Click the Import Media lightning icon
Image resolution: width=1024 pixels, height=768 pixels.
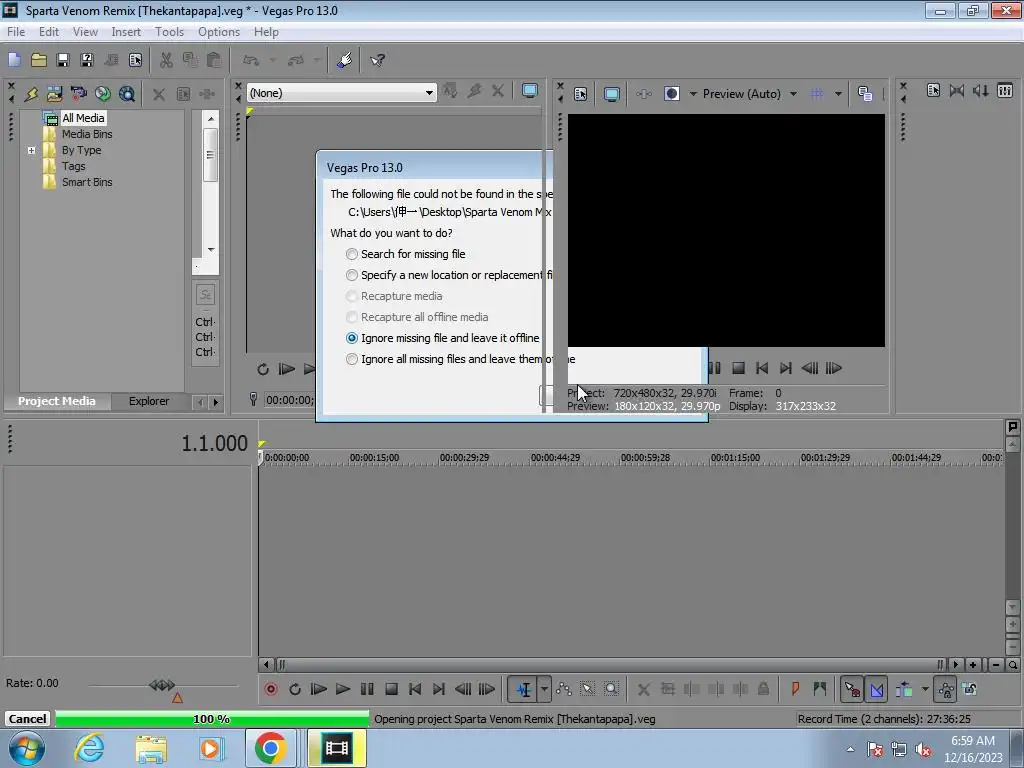[31, 94]
